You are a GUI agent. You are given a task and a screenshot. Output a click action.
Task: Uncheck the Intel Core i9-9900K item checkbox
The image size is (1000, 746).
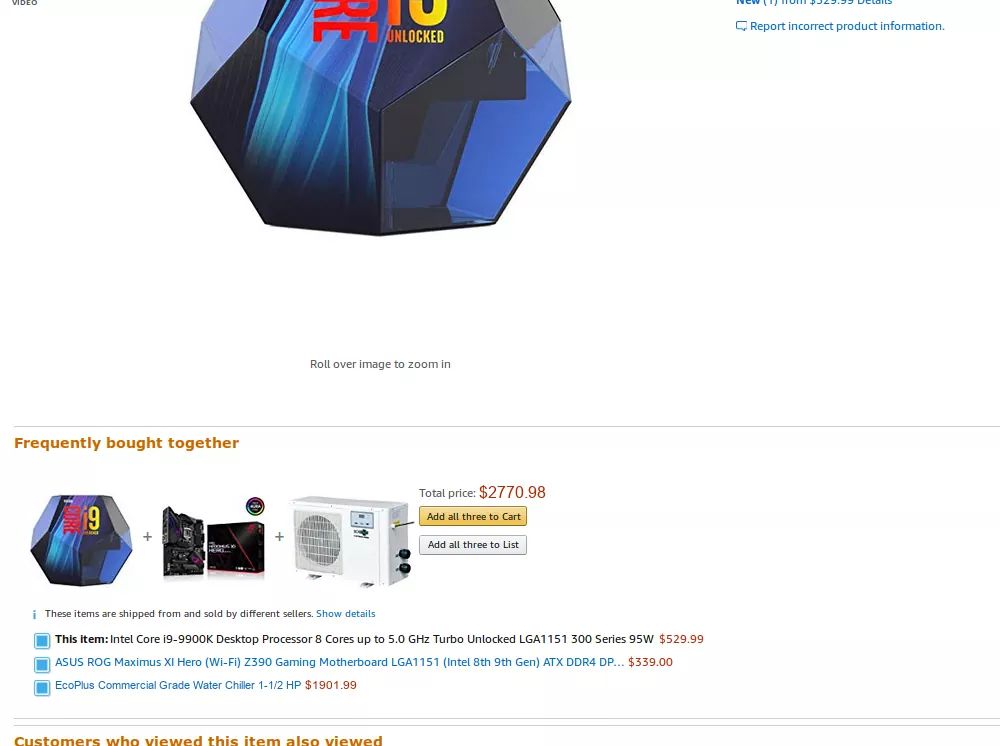point(42,641)
